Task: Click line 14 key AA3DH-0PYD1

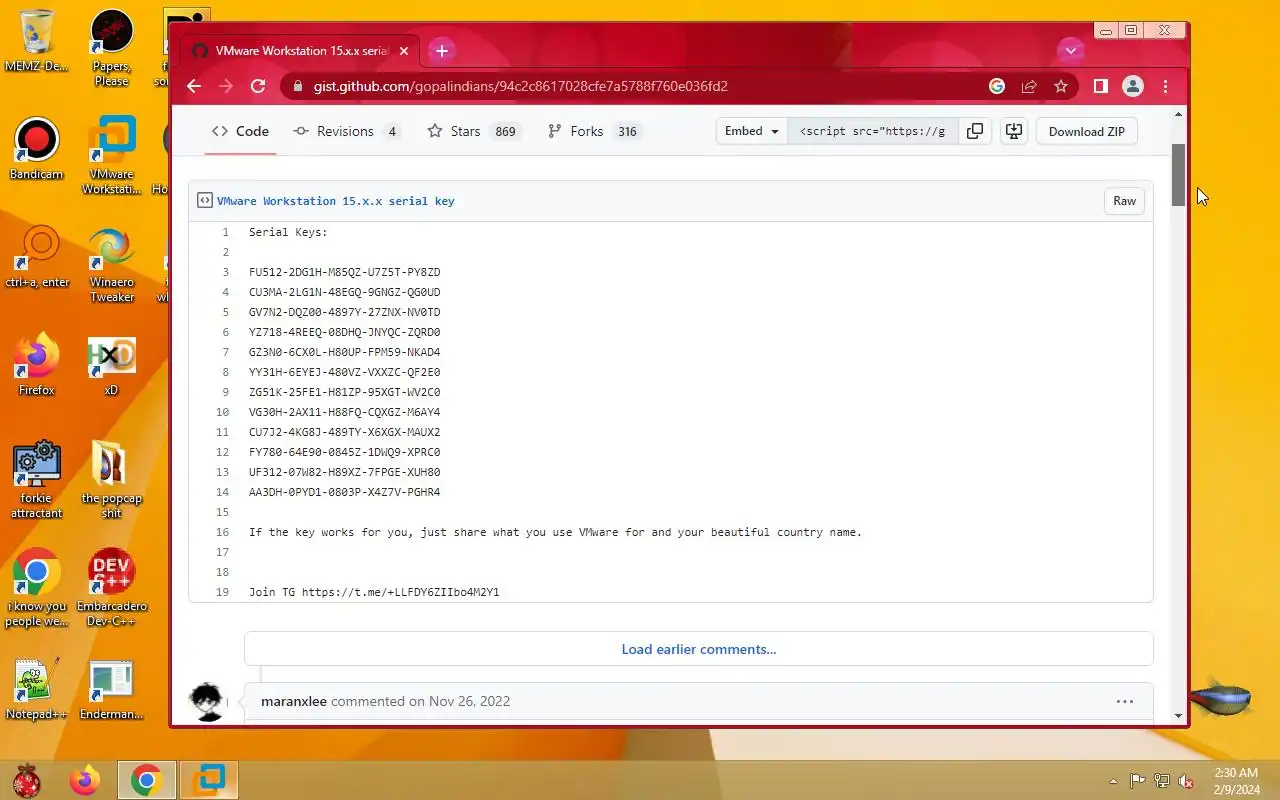Action: 344,492
